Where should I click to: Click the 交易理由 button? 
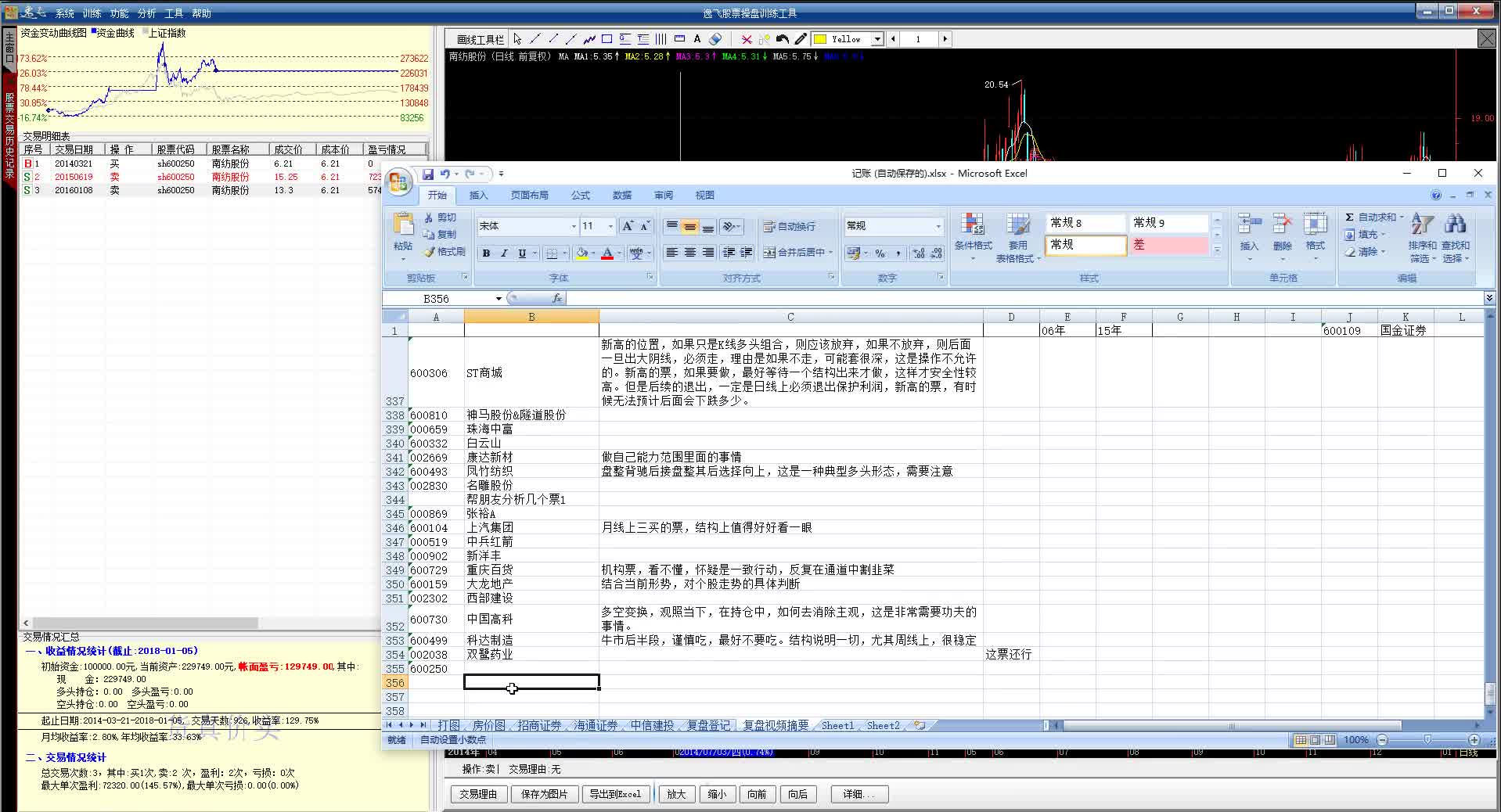pos(477,794)
